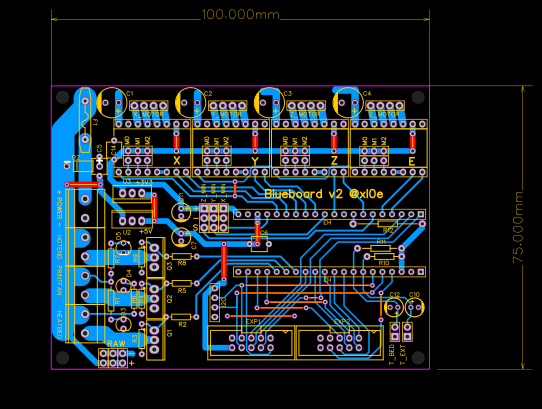
Task: Select transistor Q2 footprint
Action: 155,298
